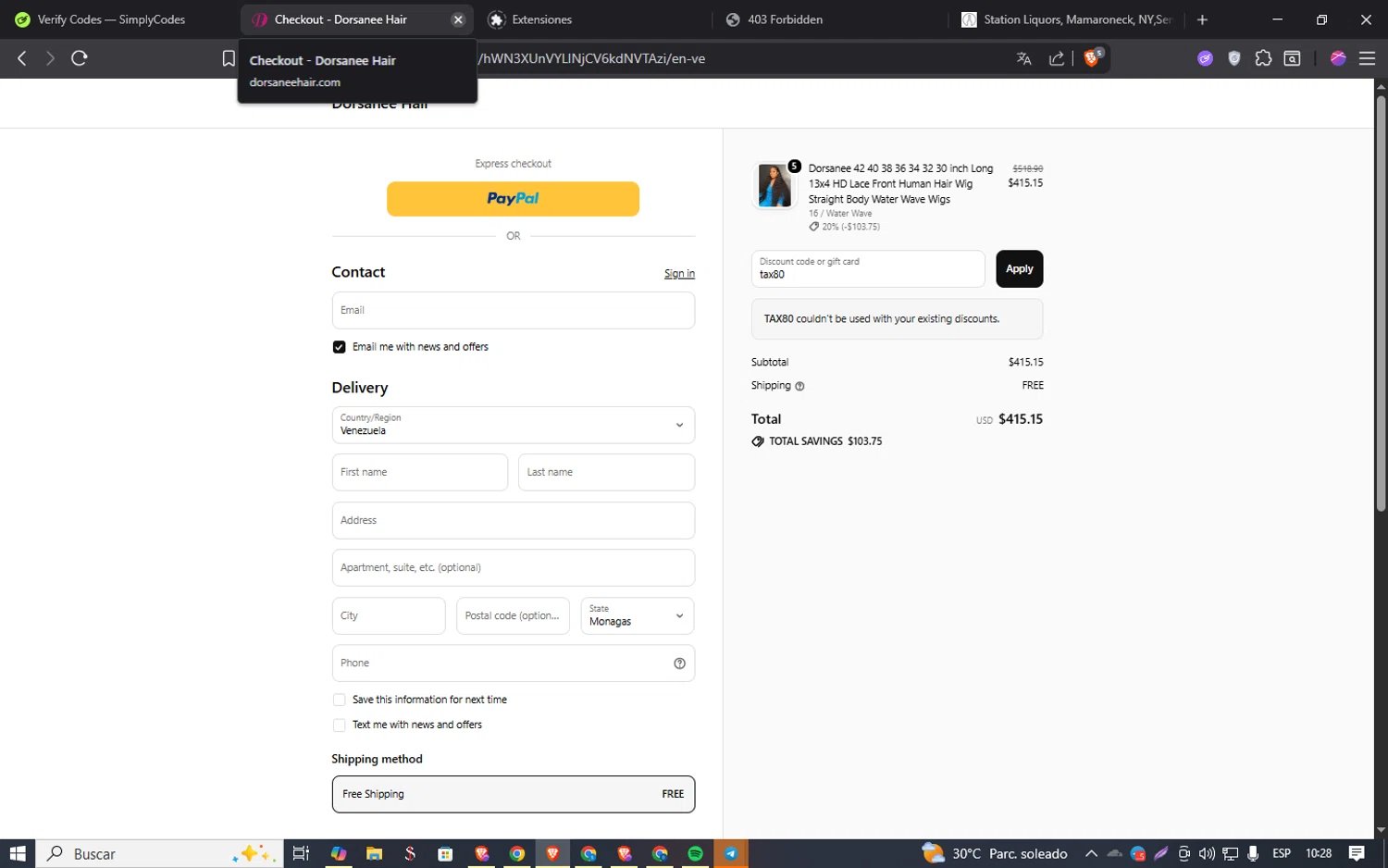The height and width of the screenshot is (868, 1388).
Task: Open the browser hamburger main menu
Action: pos(1367,58)
